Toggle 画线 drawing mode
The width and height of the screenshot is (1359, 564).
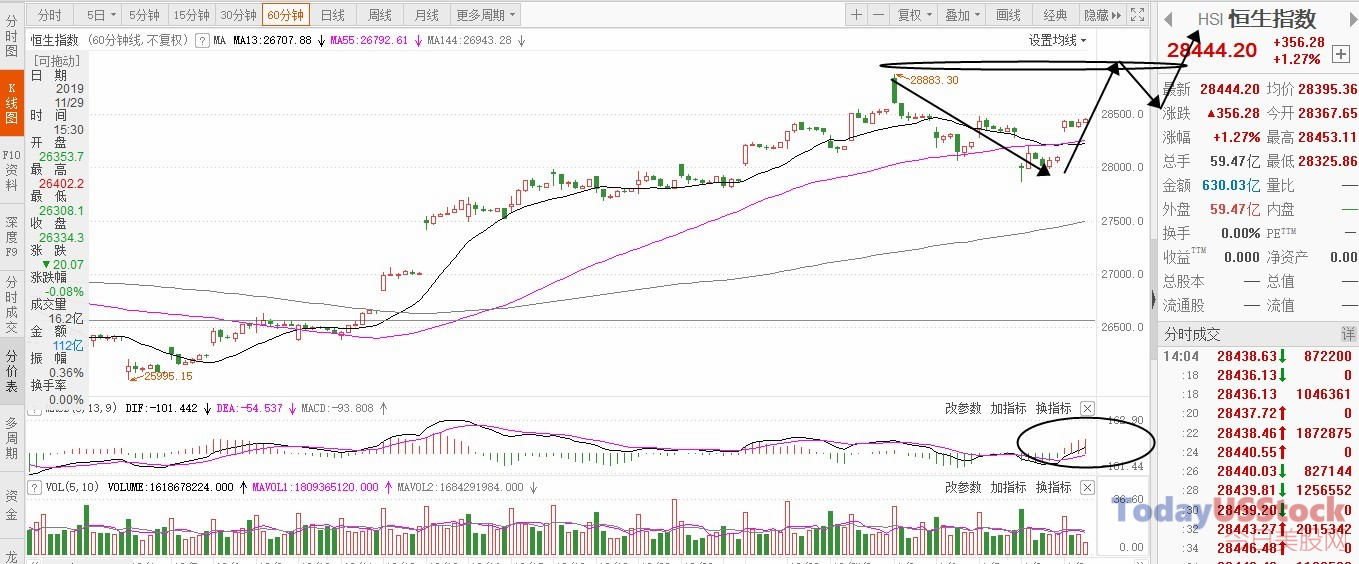point(1009,15)
